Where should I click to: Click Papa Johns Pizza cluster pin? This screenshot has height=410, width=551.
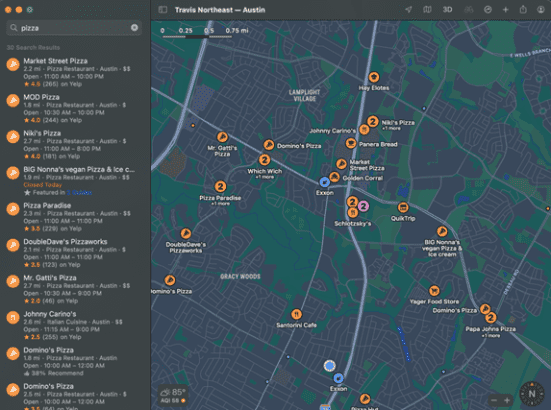coord(491,318)
